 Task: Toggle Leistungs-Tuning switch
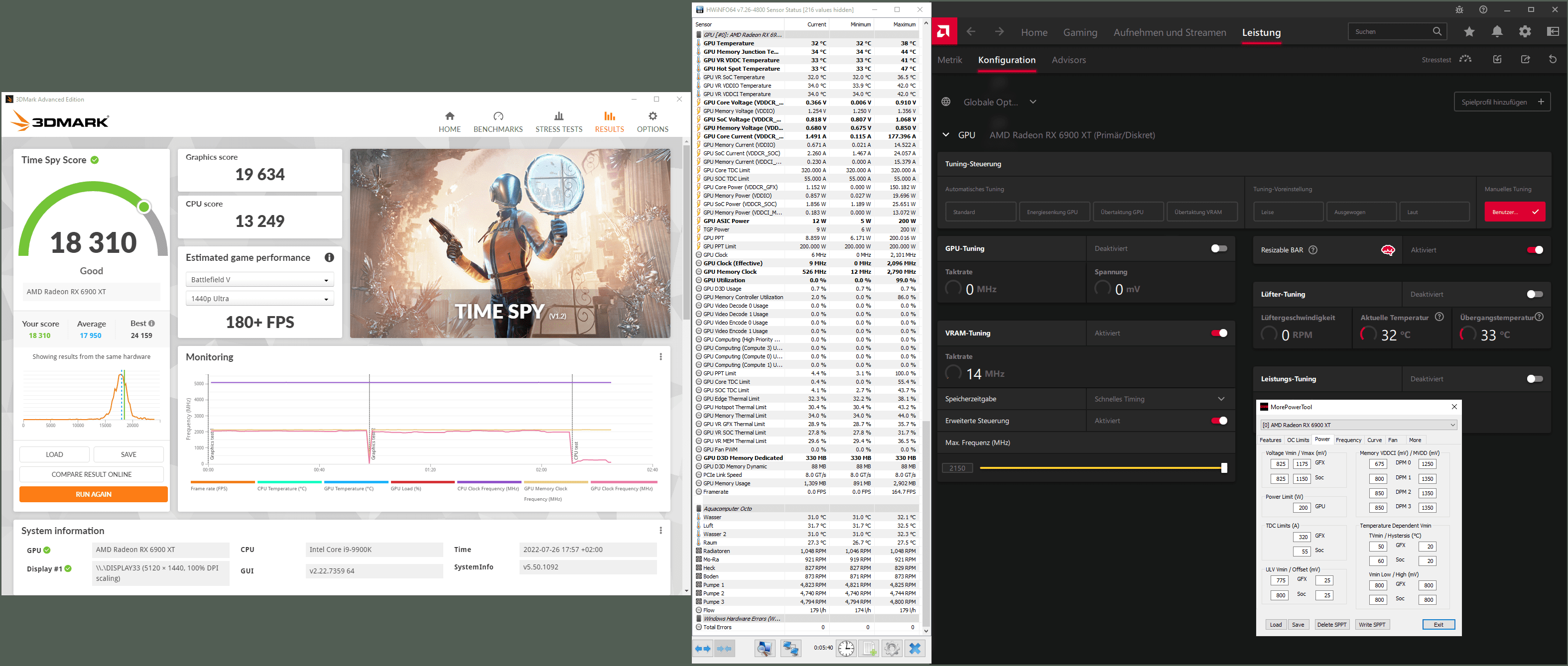pos(1535,378)
